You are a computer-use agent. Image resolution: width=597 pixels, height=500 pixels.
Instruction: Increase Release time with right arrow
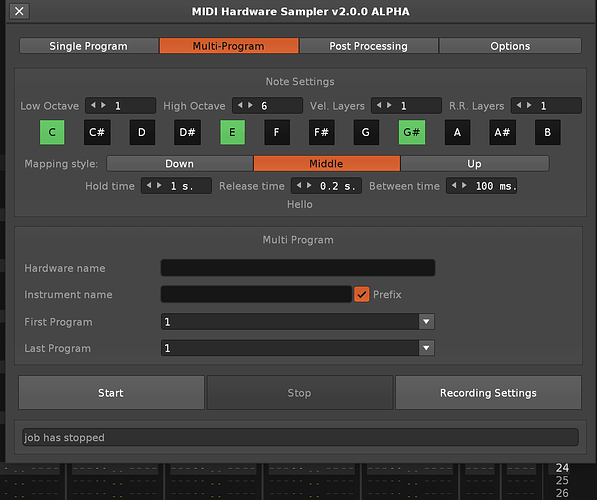coord(309,185)
